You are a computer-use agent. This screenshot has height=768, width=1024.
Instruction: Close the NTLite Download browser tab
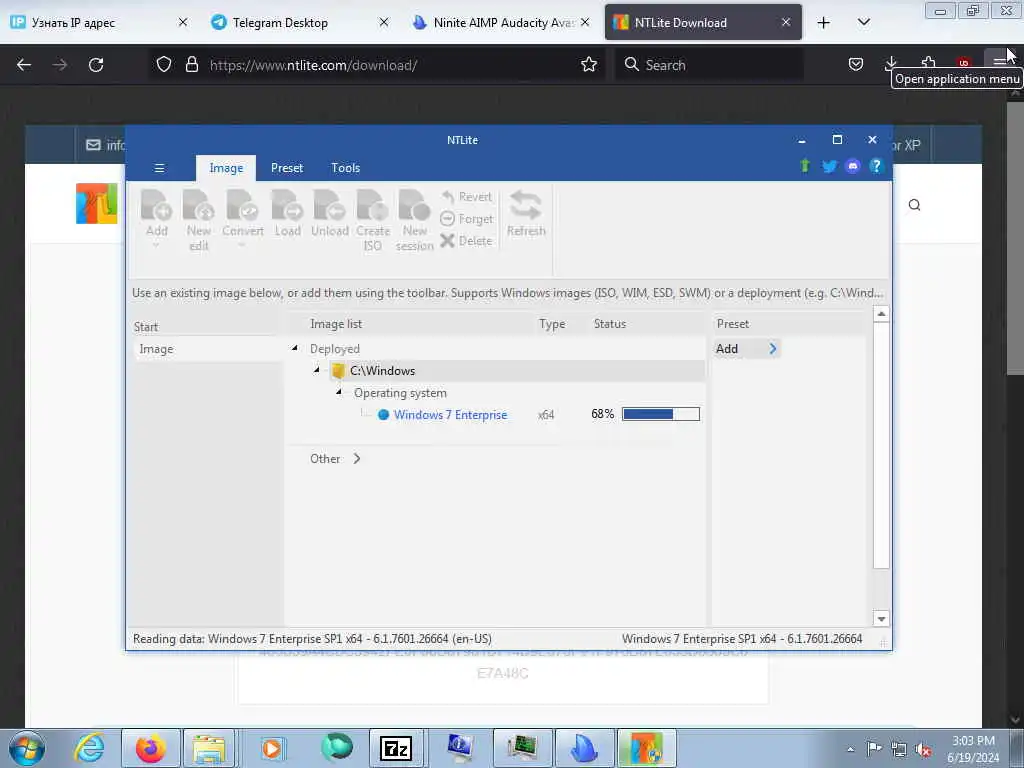click(786, 22)
